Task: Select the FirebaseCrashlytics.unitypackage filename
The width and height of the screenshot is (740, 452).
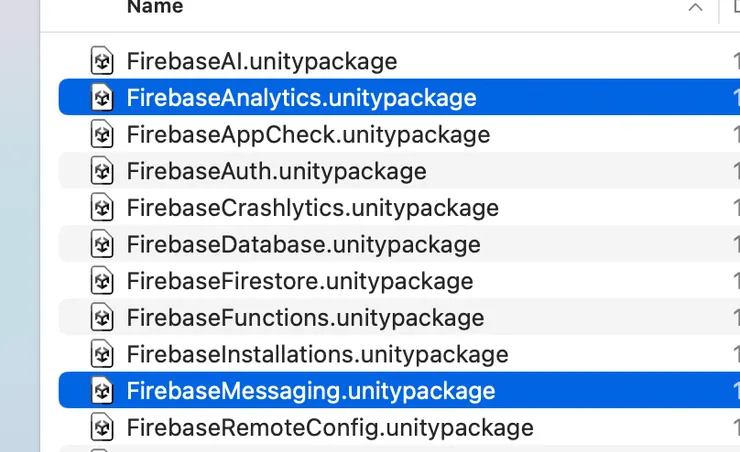Action: click(312, 208)
